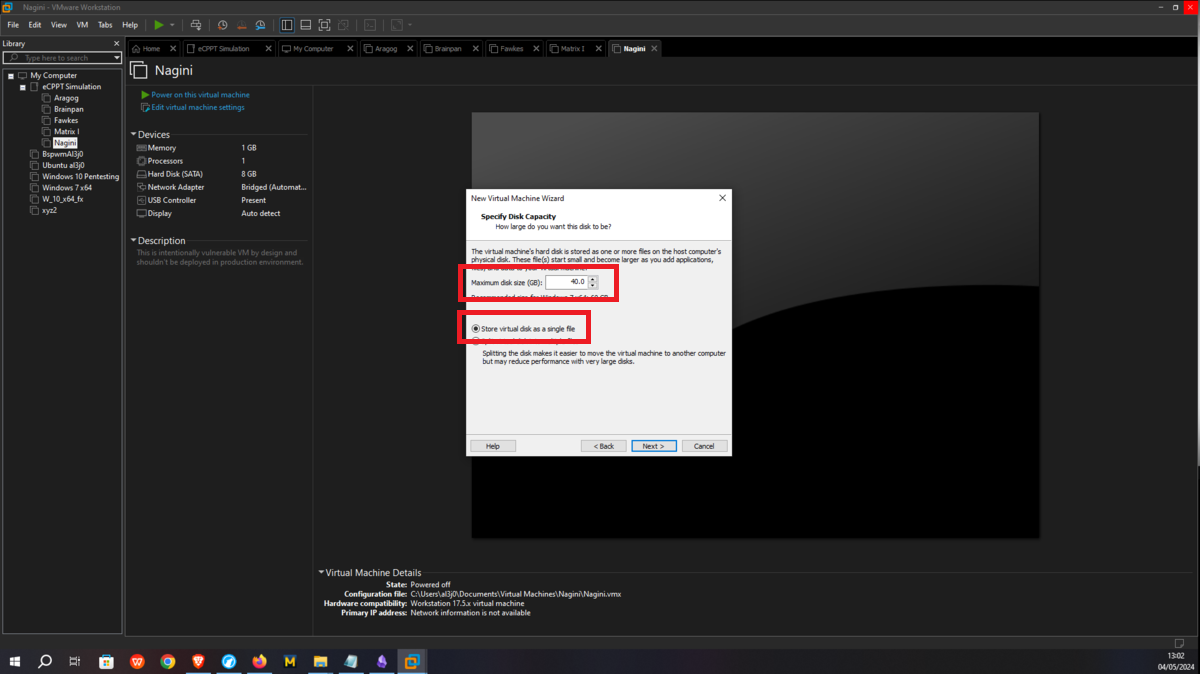Take a snapshot using the toolbar icon

pos(222,24)
